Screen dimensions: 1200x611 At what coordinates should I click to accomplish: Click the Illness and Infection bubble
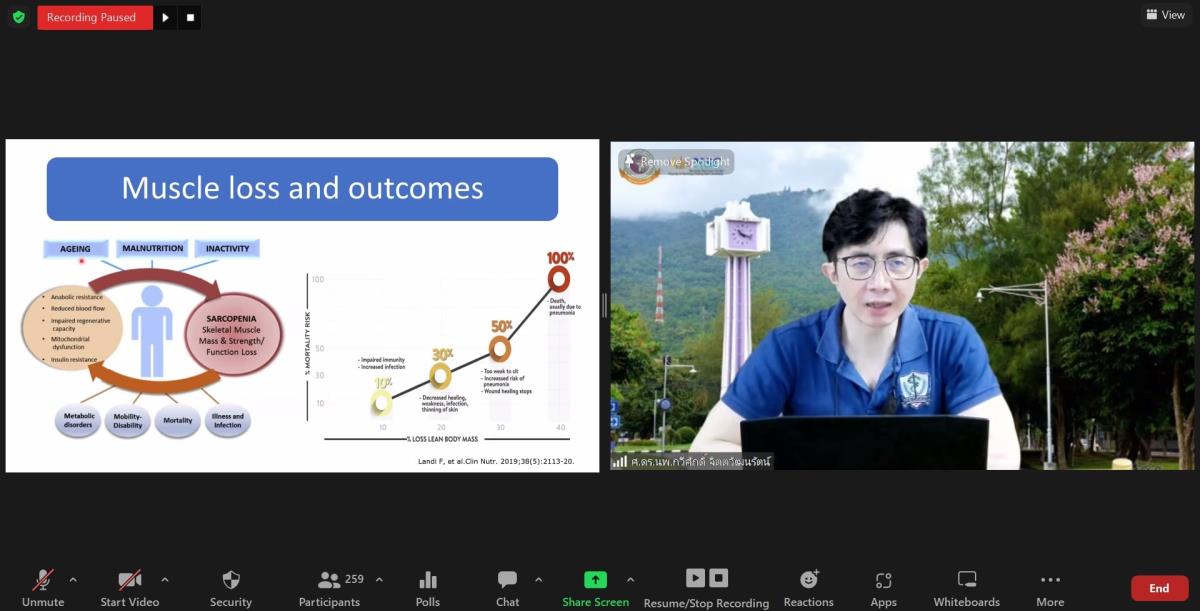(x=228, y=421)
